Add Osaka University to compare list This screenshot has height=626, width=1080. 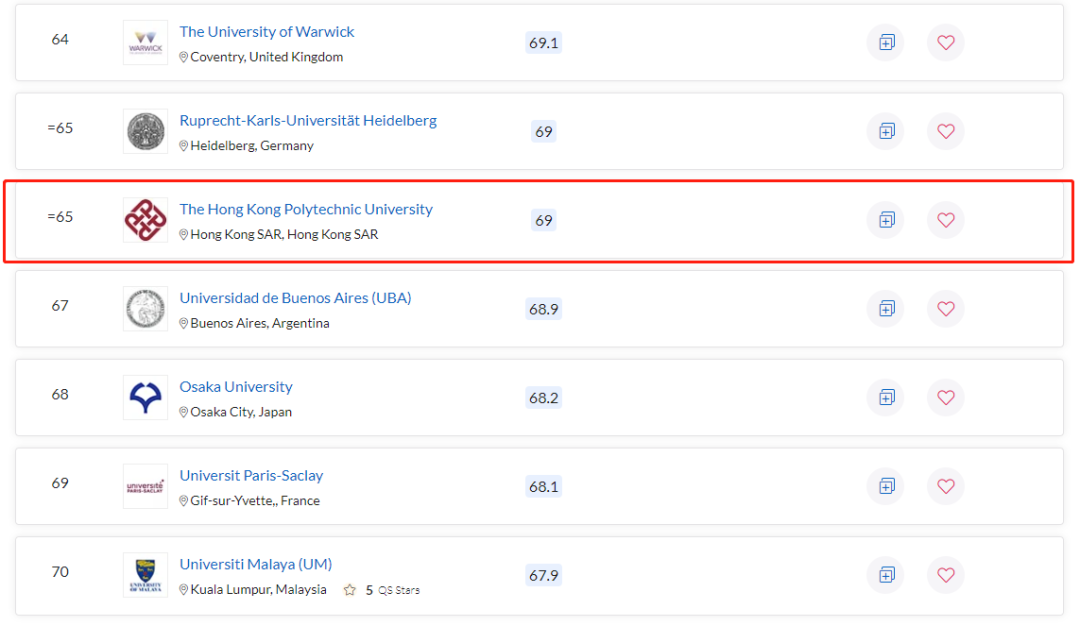(886, 398)
